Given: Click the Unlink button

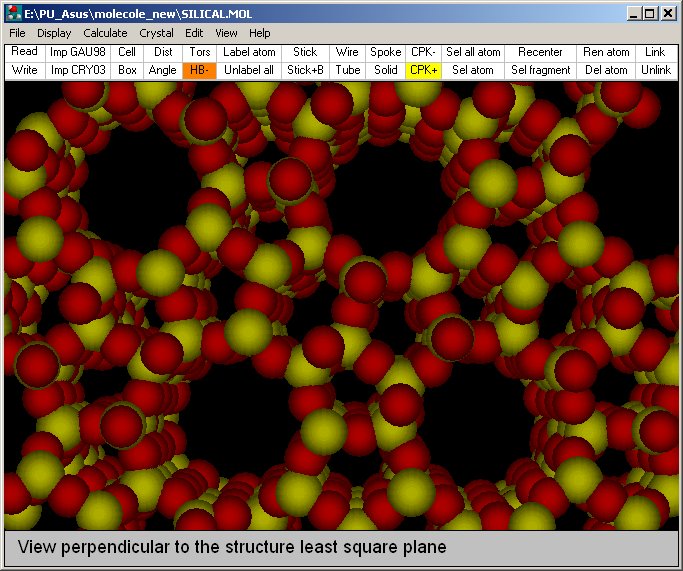Looking at the screenshot, I should click(x=656, y=70).
